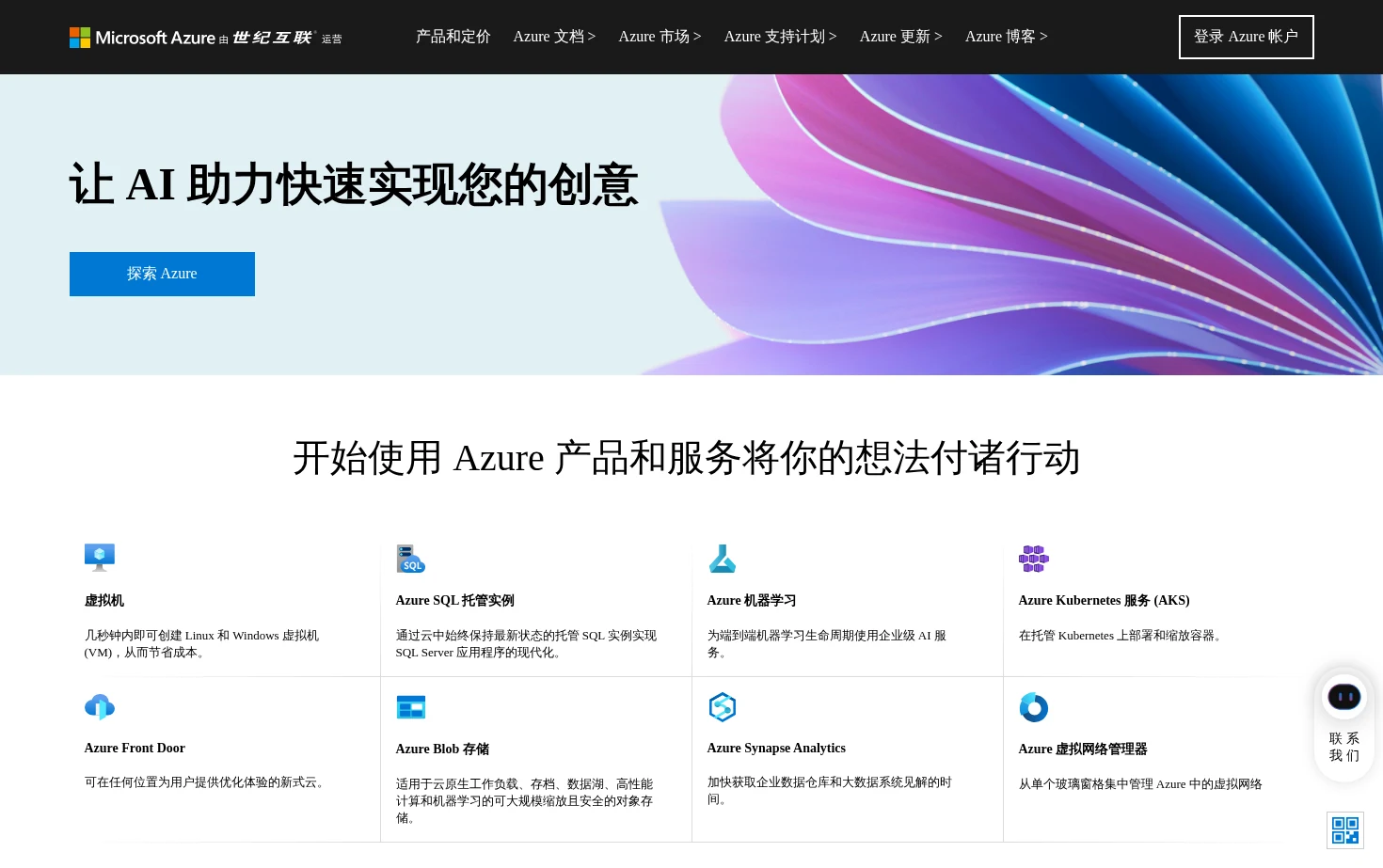
Task: Click the 让 AI 助力快速实现您的创意 headline
Action: (x=354, y=184)
